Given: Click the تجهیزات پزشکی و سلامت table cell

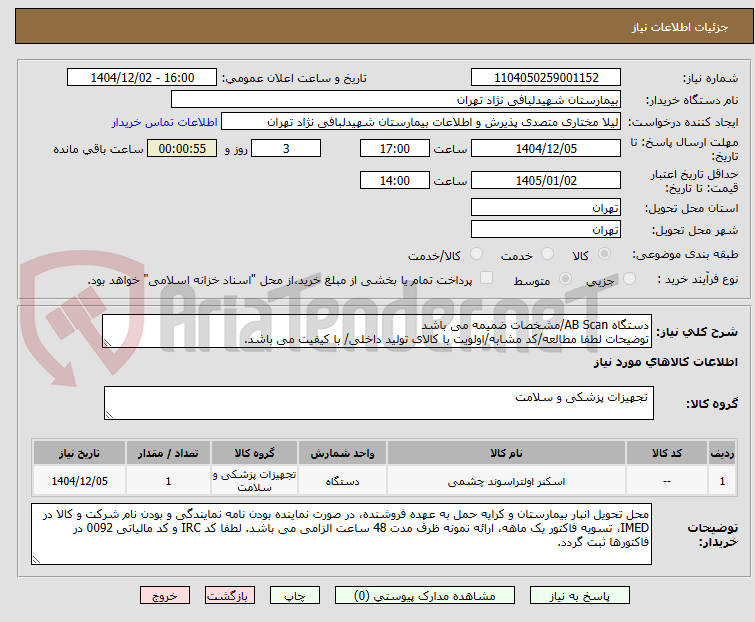Looking at the screenshot, I should [x=254, y=481].
